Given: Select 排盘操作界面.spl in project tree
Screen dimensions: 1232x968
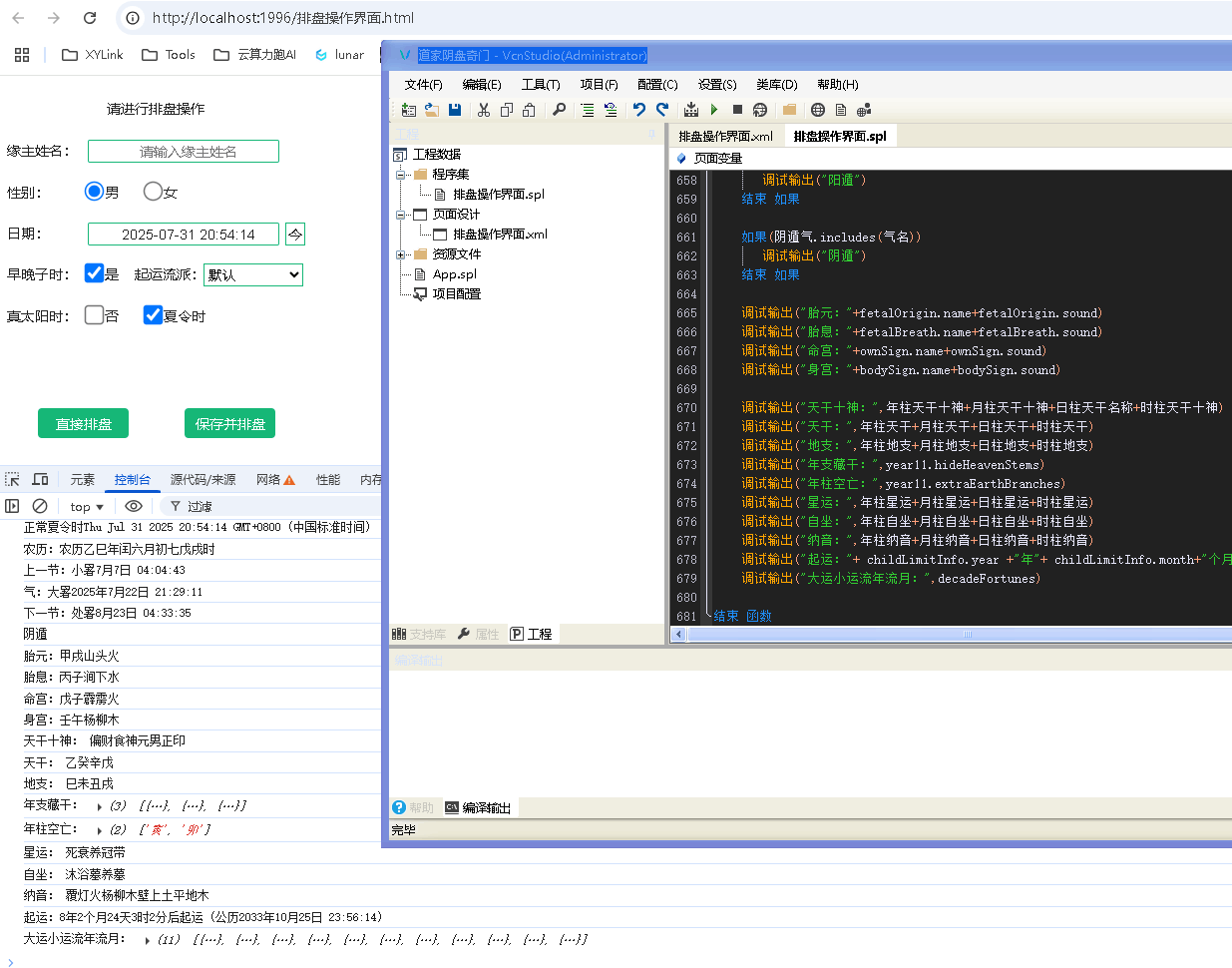Looking at the screenshot, I should (499, 195).
